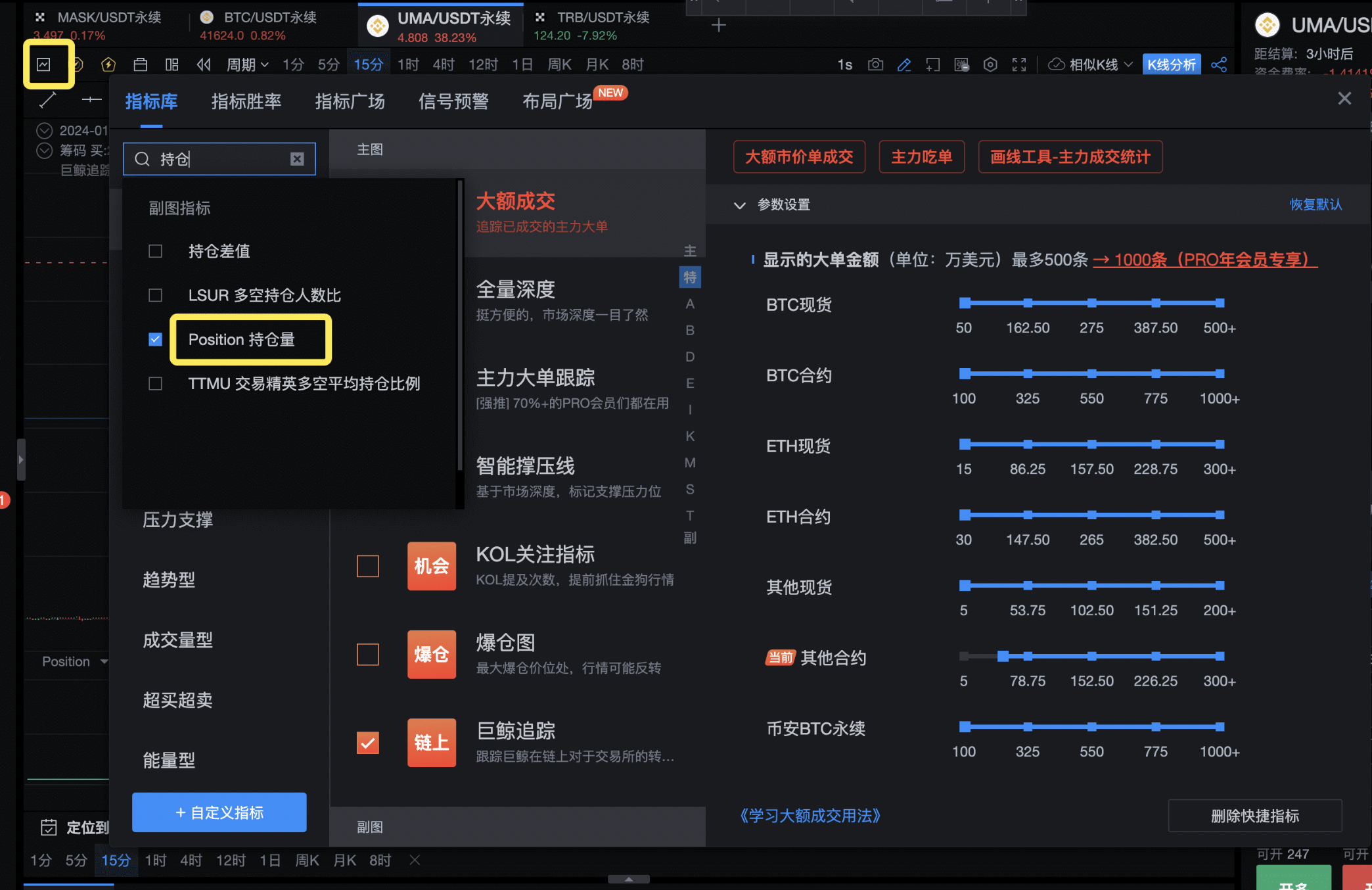Set BTC现货 slider to 275
Image resolution: width=1372 pixels, height=890 pixels.
coord(1091,303)
